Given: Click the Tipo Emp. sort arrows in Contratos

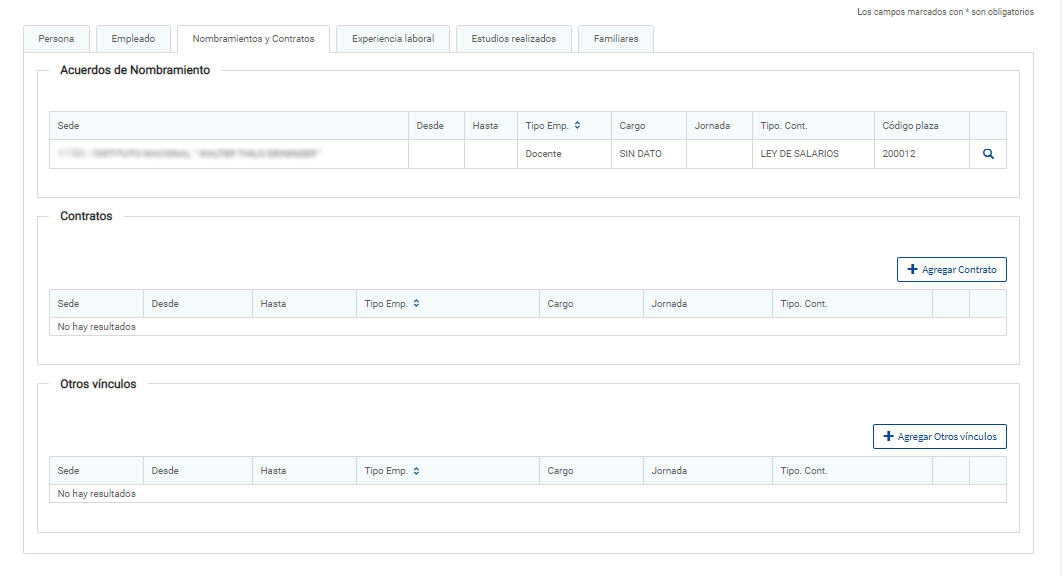Looking at the screenshot, I should tap(416, 304).
